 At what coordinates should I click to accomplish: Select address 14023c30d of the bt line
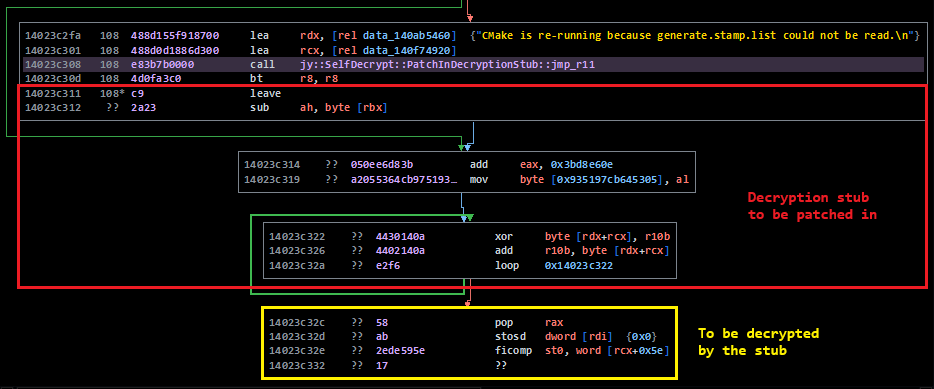[x=51, y=79]
